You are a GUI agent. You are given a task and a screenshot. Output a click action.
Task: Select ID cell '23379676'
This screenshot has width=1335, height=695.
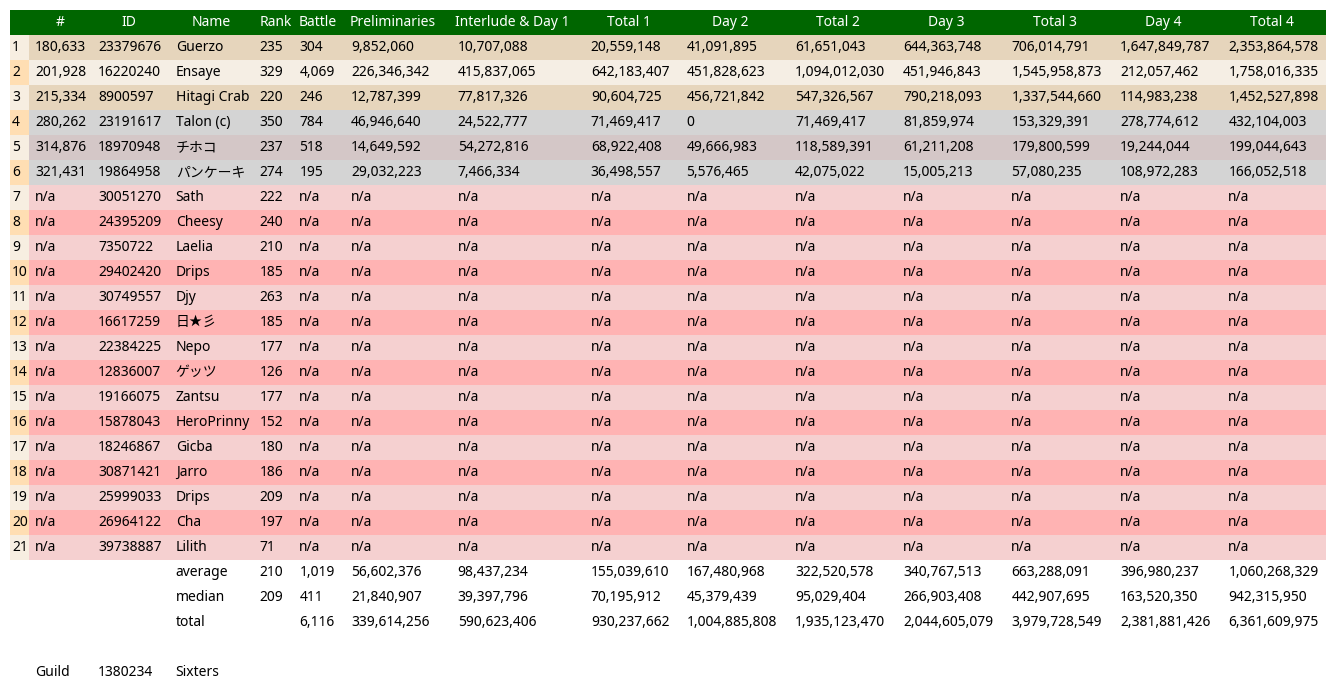click(129, 46)
